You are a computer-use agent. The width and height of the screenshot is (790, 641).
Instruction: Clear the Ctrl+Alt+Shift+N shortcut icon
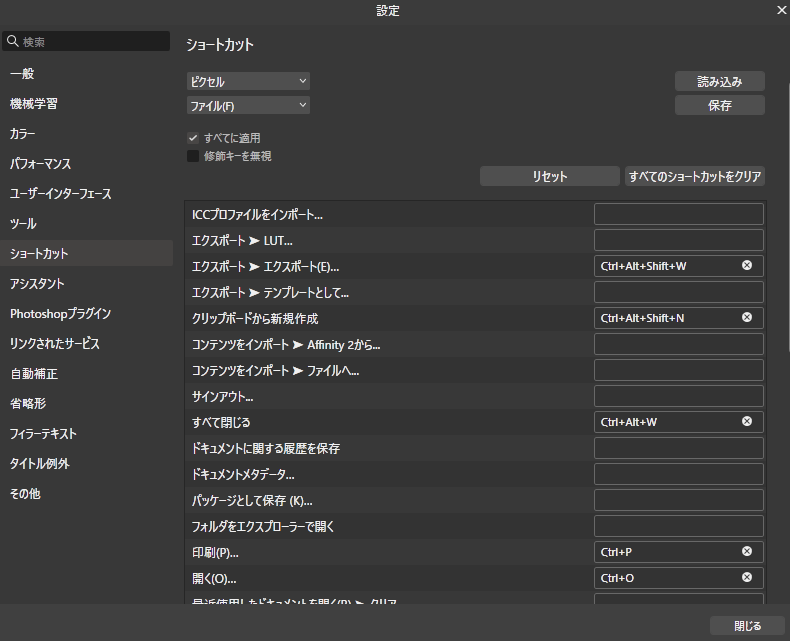click(x=746, y=318)
